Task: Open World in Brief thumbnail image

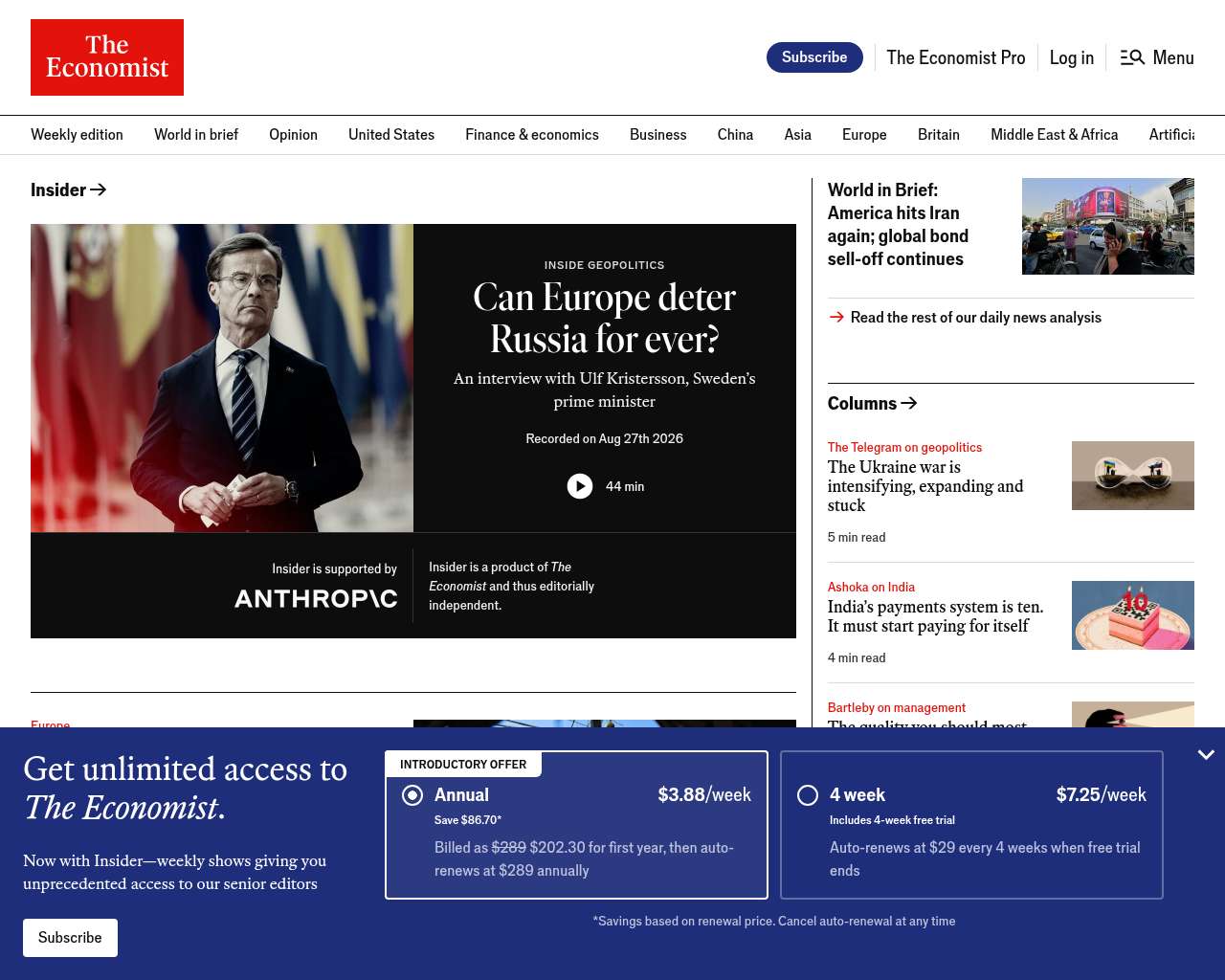Action: point(1108,226)
